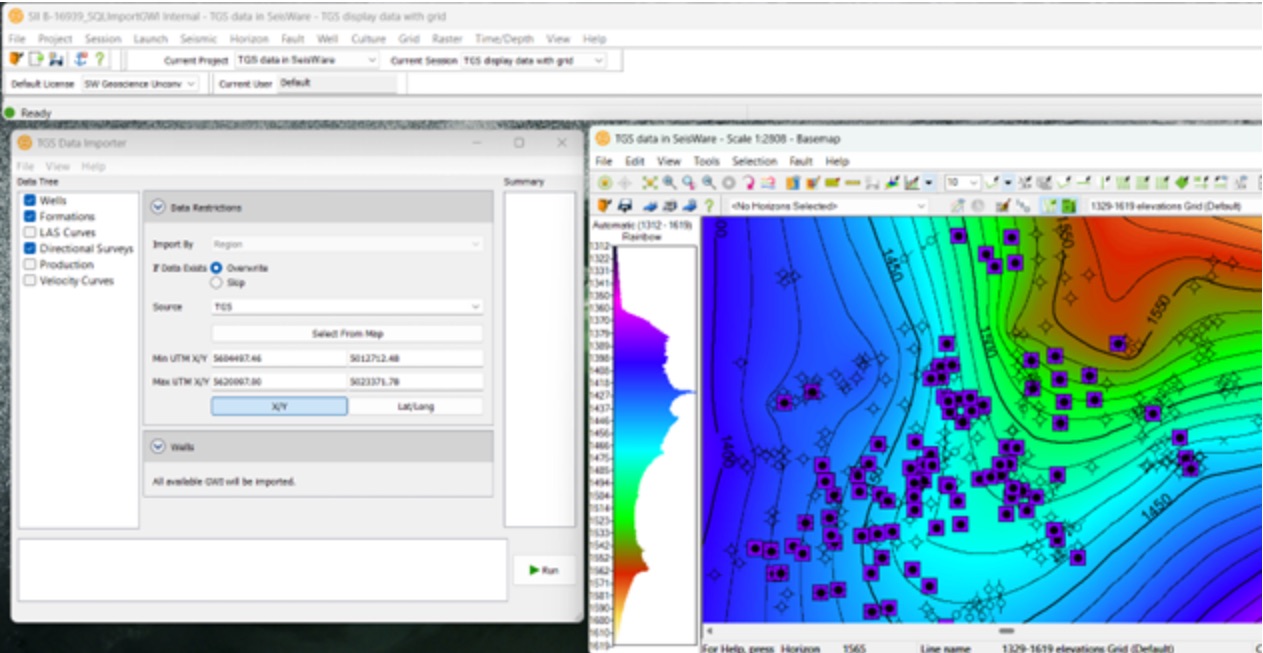Open the Import By Region dropdown
This screenshot has width=1263, height=653.
[x=347, y=244]
